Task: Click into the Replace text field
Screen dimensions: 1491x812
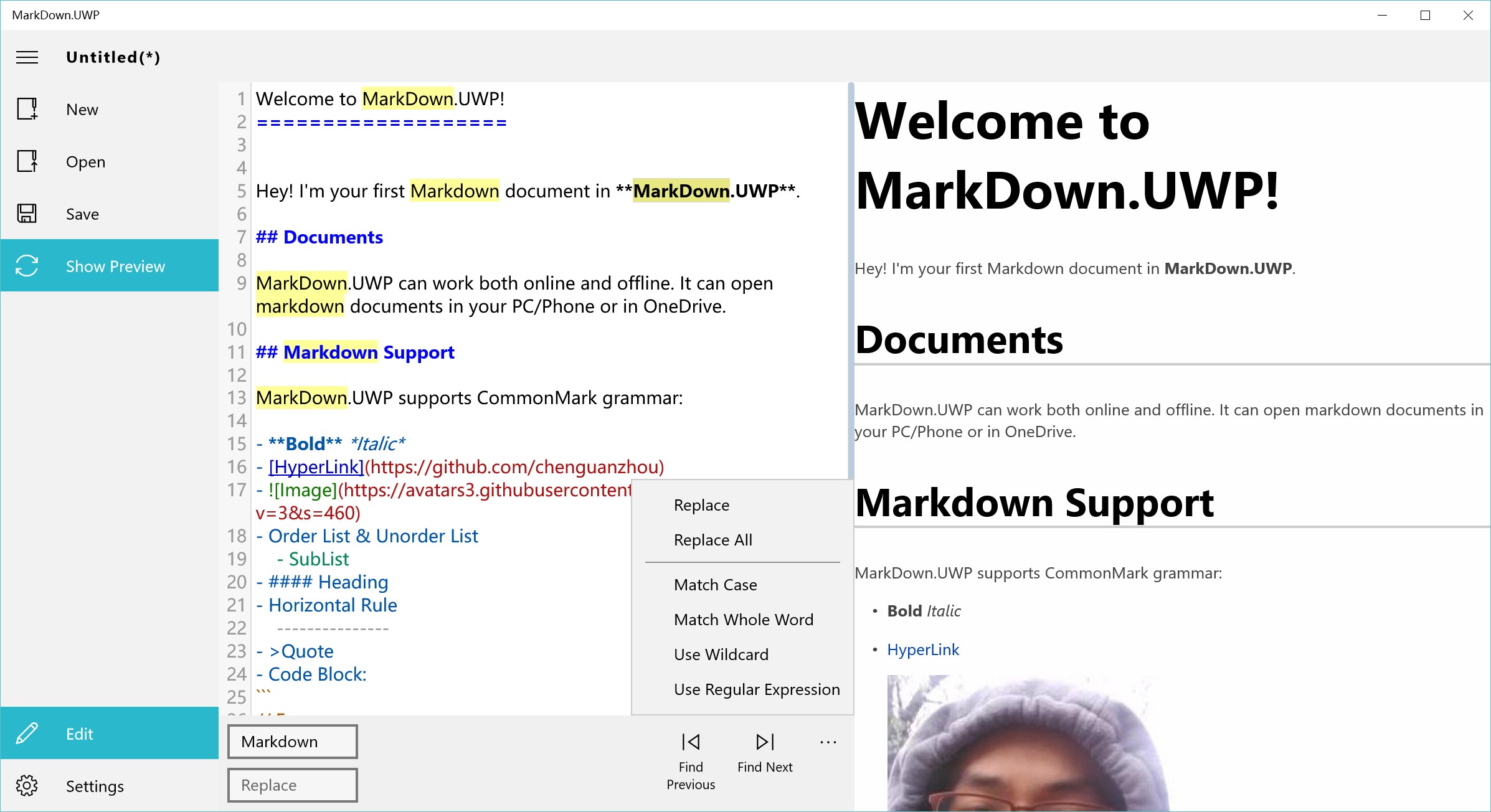Action: point(292,785)
